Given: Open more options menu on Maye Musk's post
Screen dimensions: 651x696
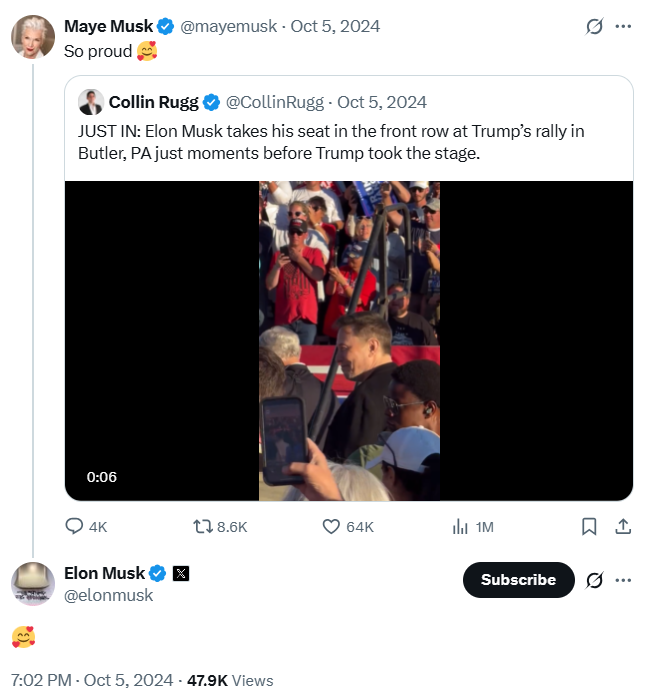Looking at the screenshot, I should pos(623,27).
